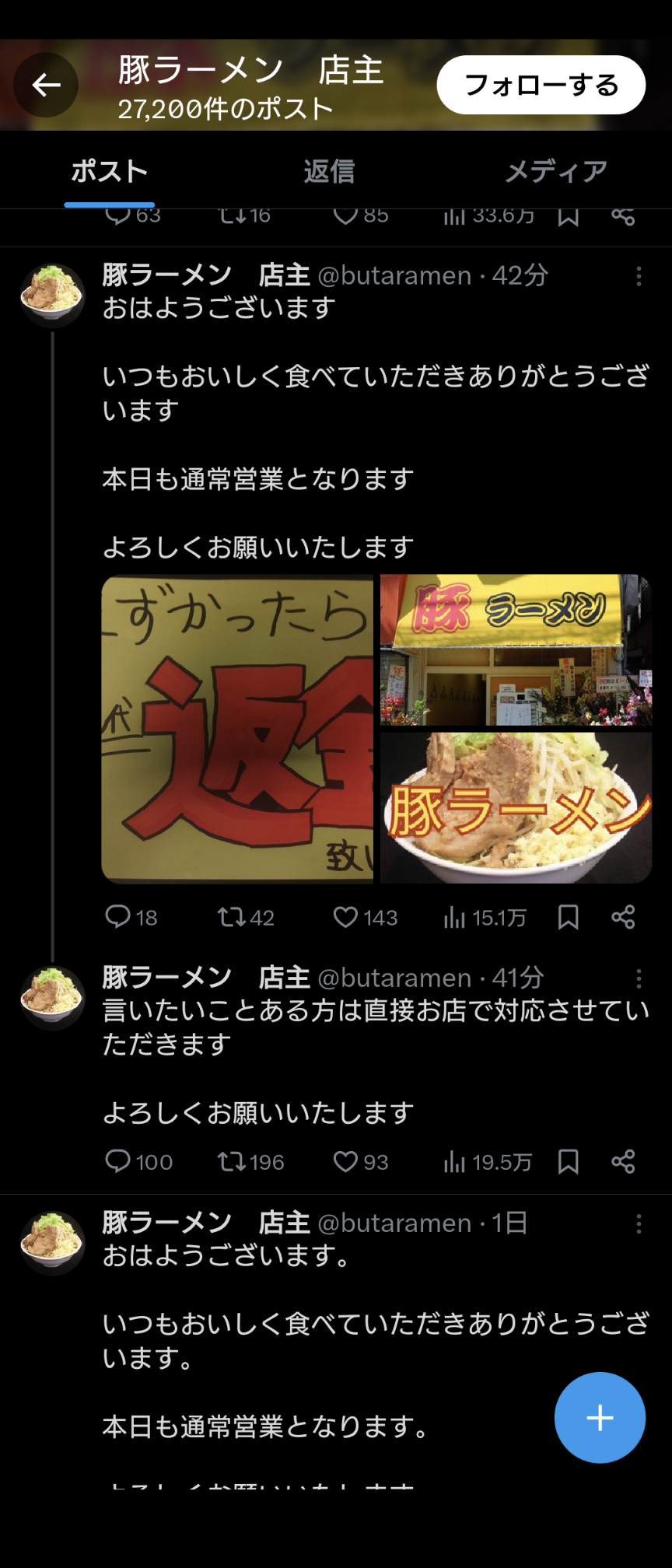
Task: Repost the post with 196 reposts
Action: pyautogui.click(x=250, y=1162)
